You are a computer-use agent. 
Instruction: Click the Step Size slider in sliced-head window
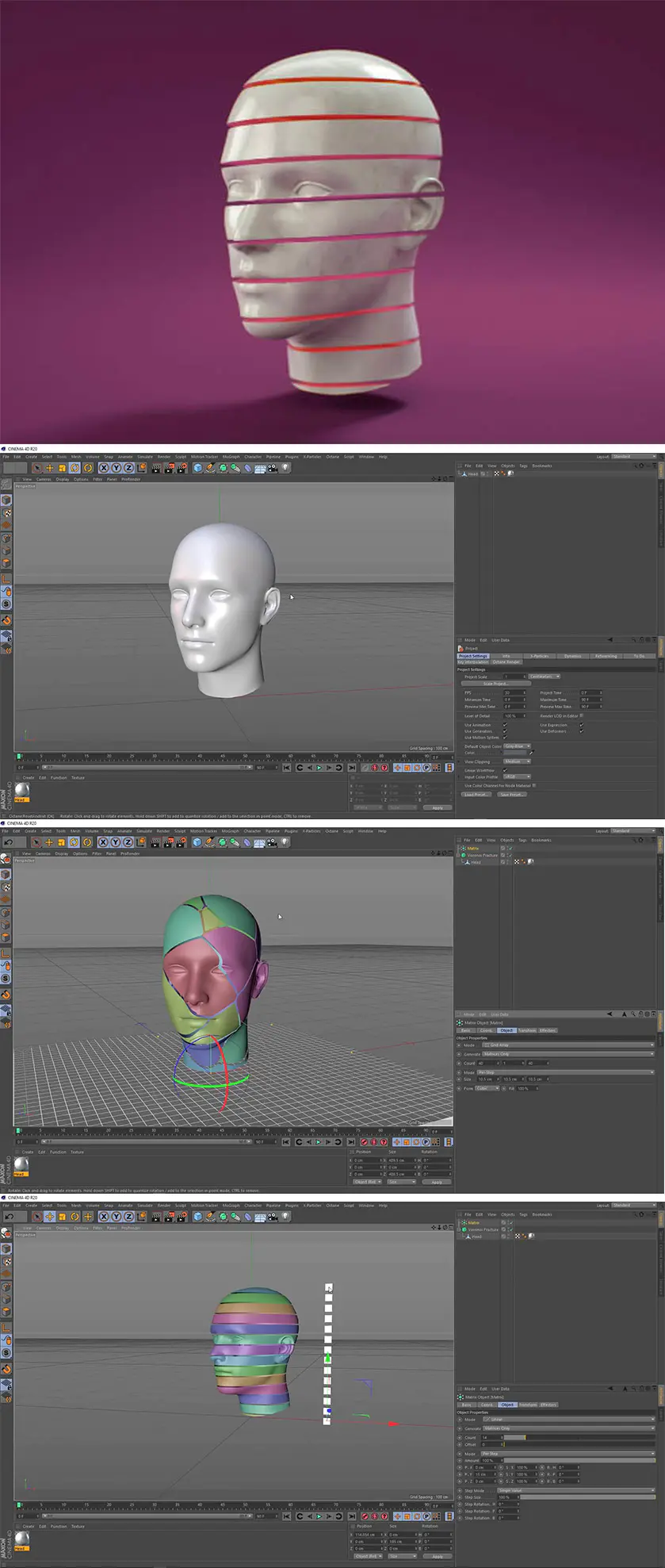[x=587, y=1497]
